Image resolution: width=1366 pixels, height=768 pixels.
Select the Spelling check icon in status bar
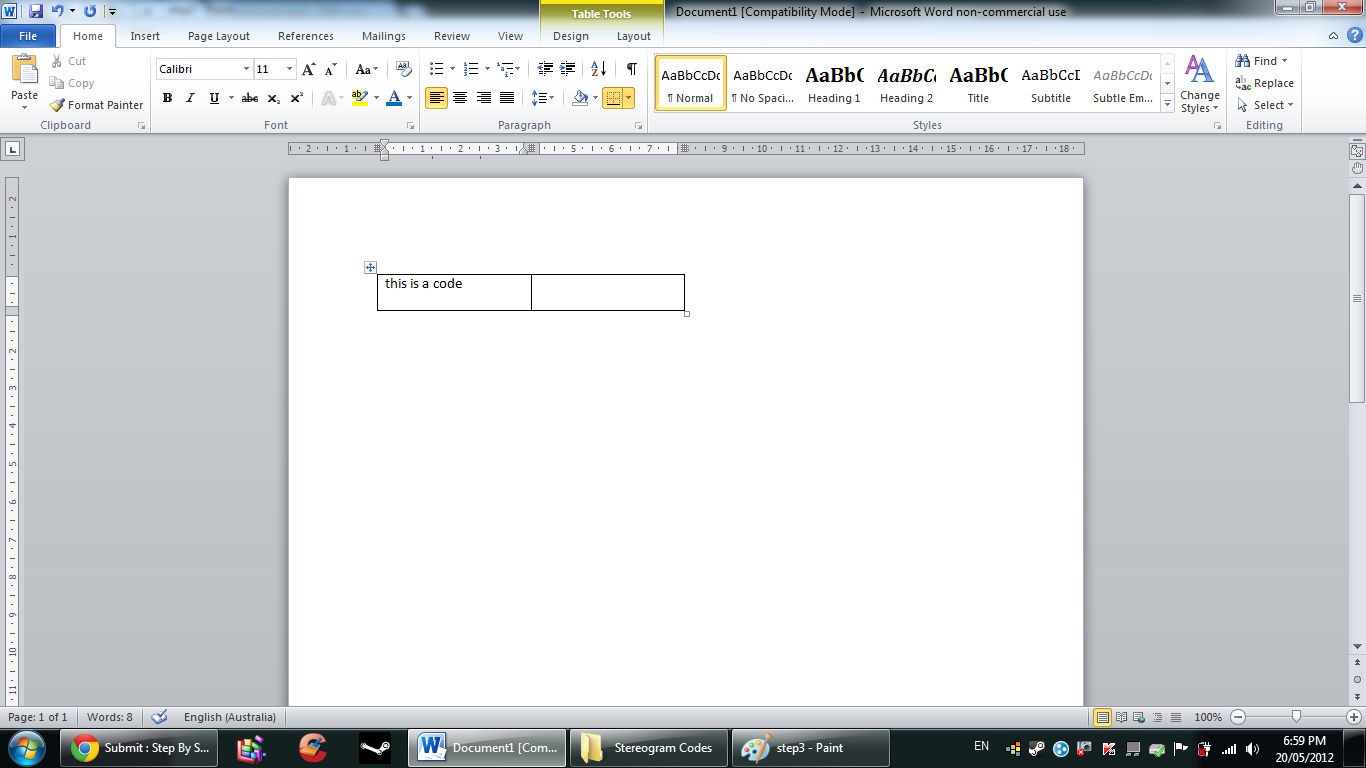click(158, 717)
